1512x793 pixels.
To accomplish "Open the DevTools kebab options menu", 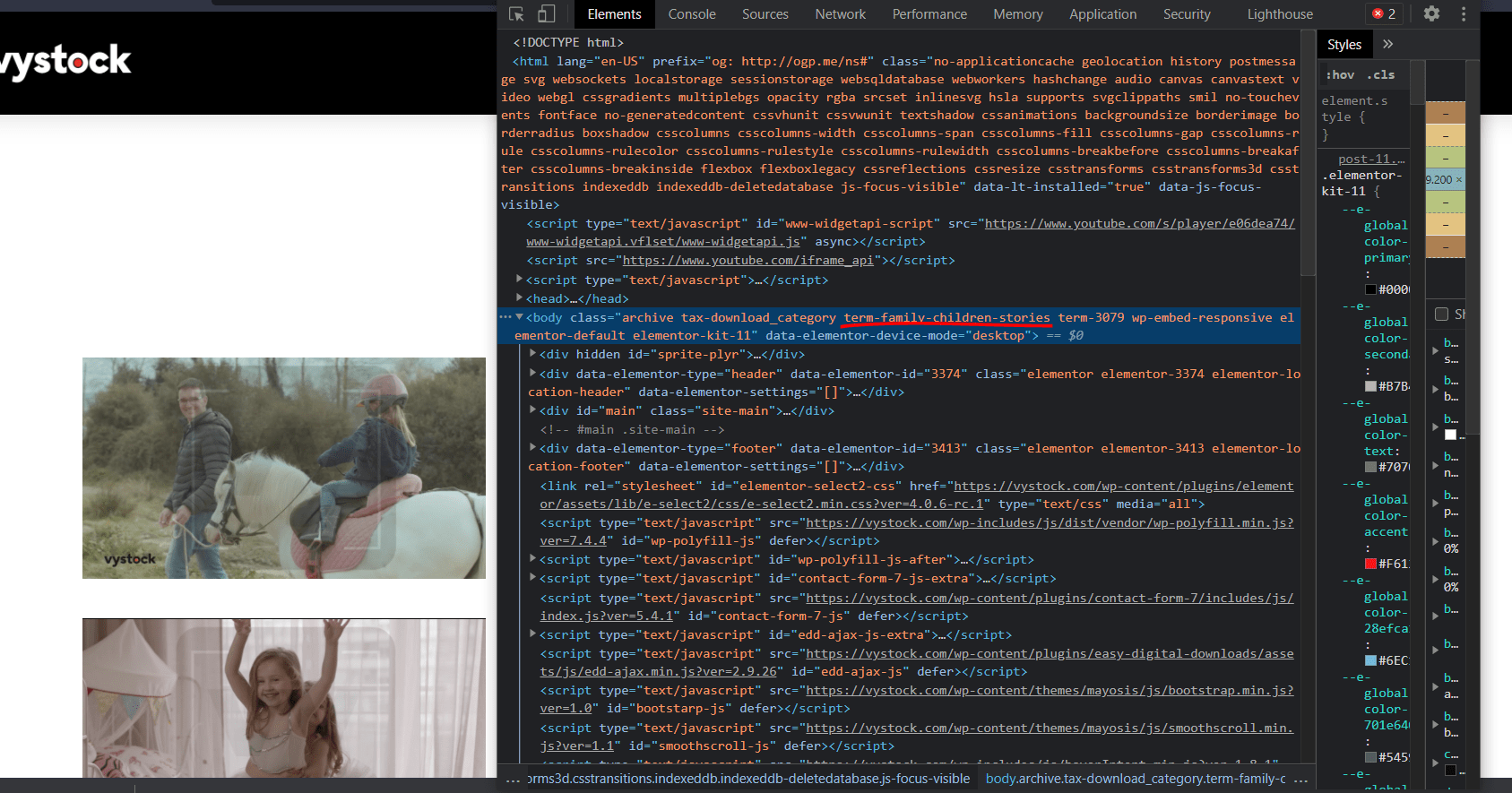I will [x=1464, y=14].
